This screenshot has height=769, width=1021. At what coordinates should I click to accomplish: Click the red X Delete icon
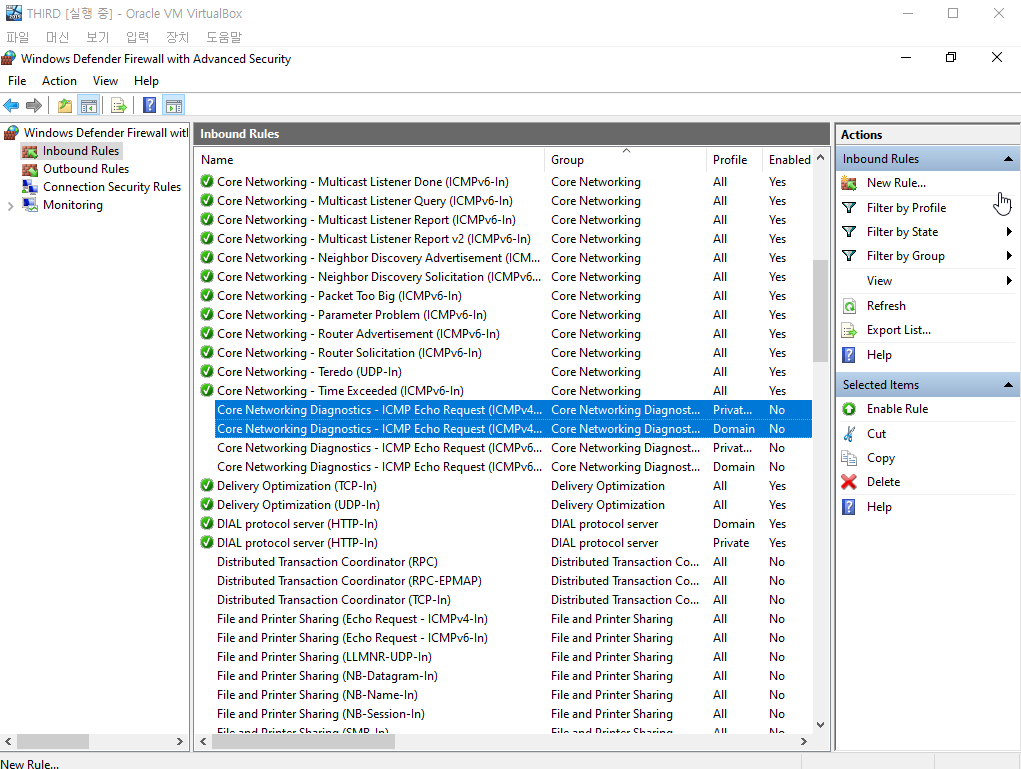pyautogui.click(x=849, y=482)
